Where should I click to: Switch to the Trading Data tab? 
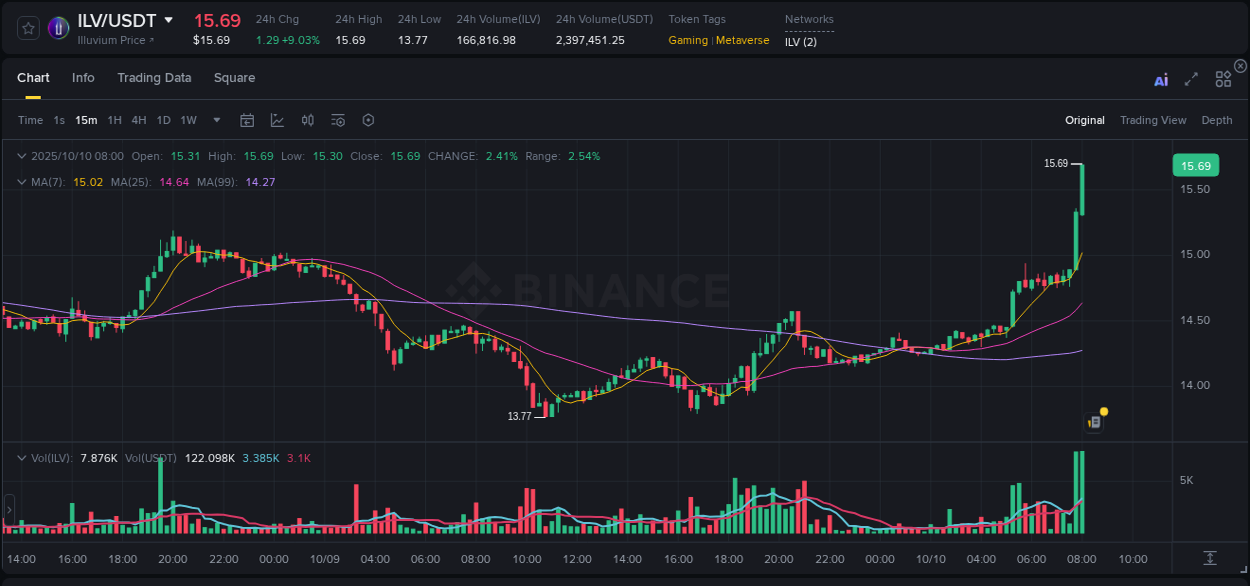click(x=154, y=77)
